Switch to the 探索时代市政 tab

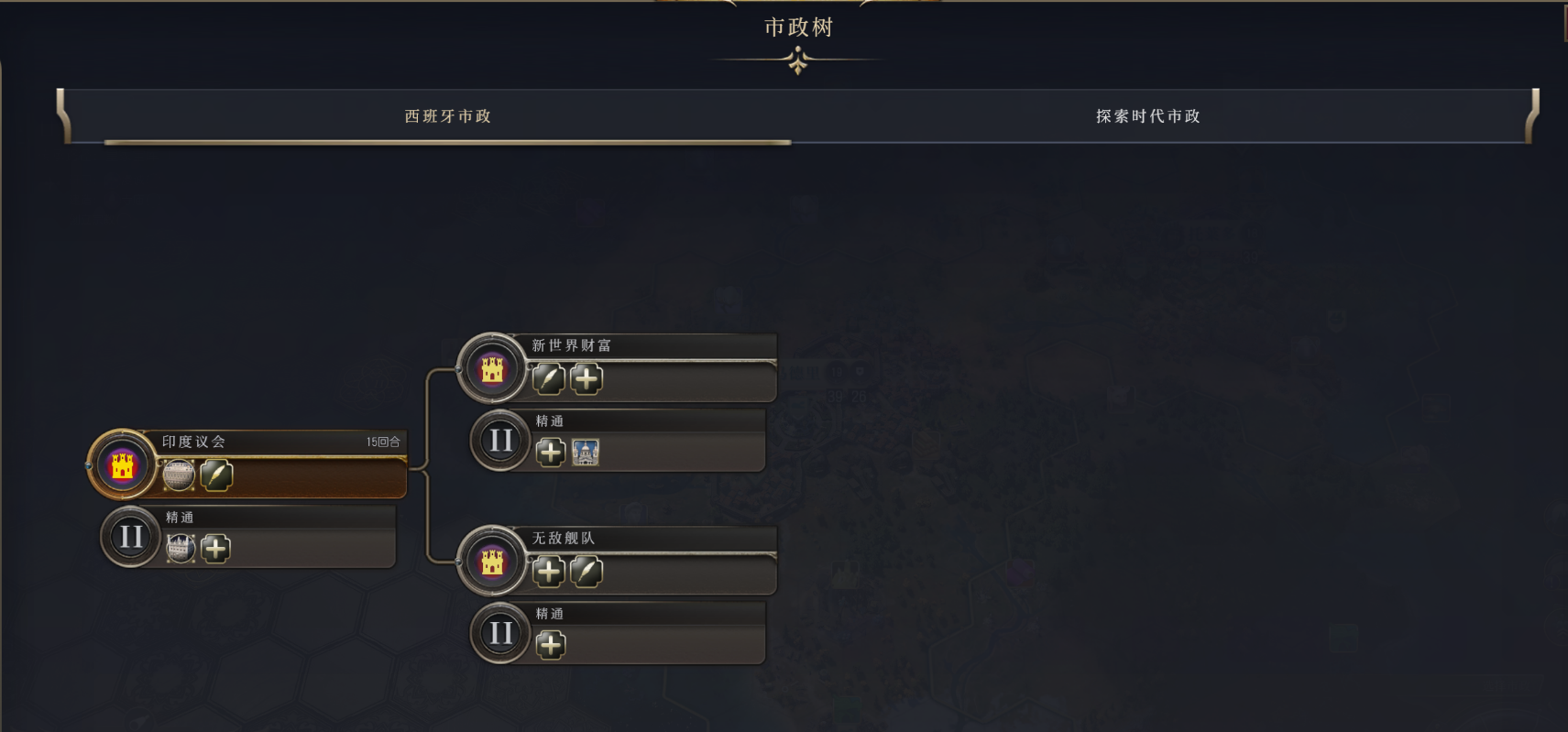click(x=1148, y=116)
